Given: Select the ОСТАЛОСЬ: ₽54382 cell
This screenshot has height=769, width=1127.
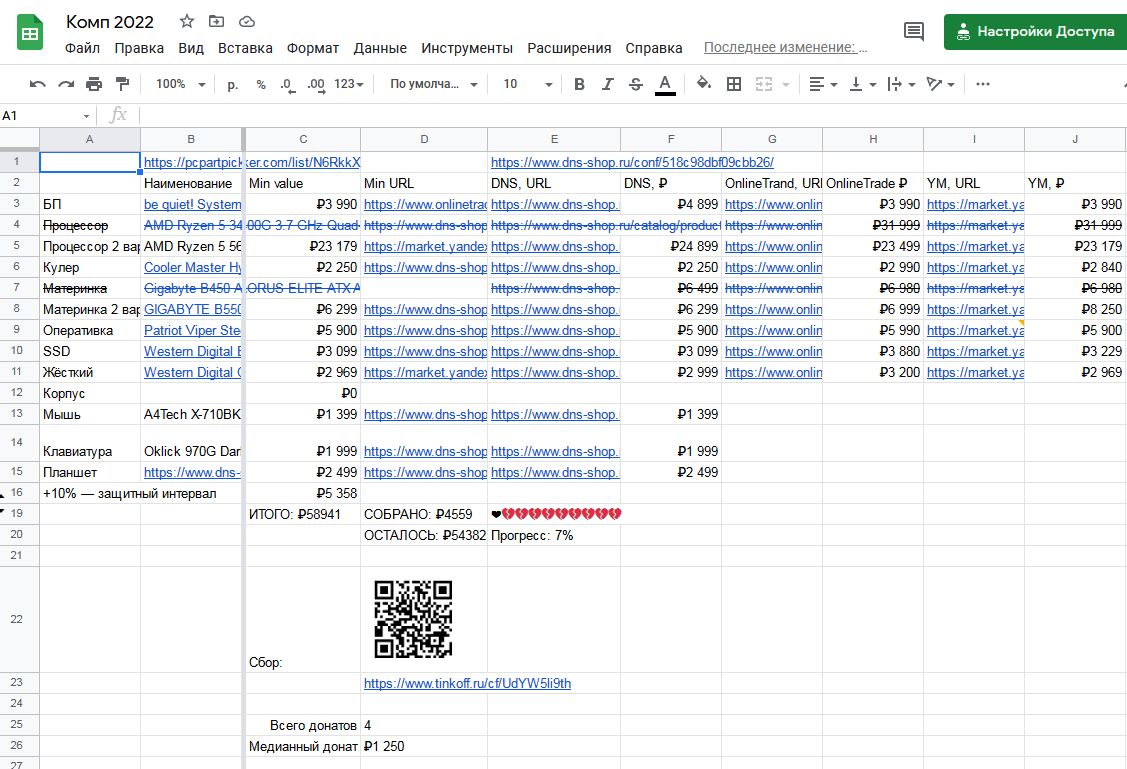Looking at the screenshot, I should click(x=424, y=535).
